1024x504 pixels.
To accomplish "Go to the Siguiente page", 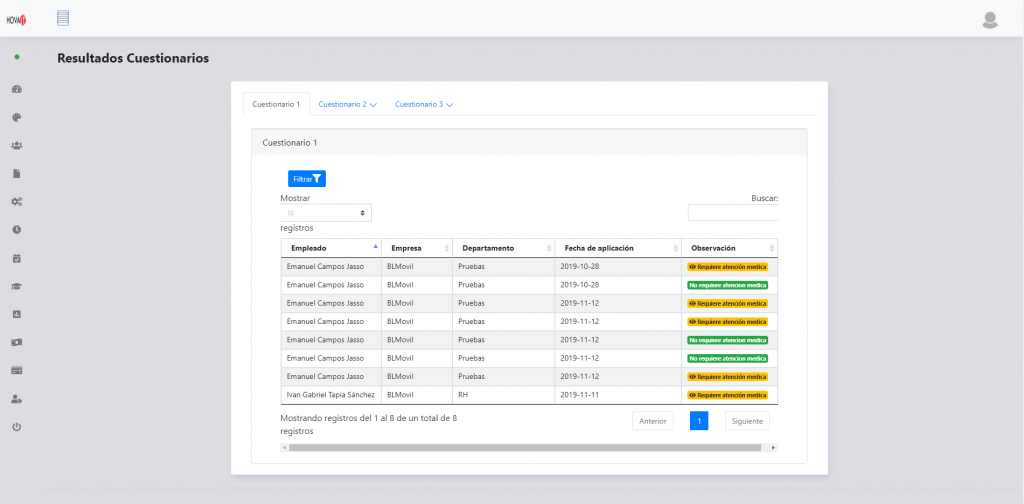I will tap(747, 421).
